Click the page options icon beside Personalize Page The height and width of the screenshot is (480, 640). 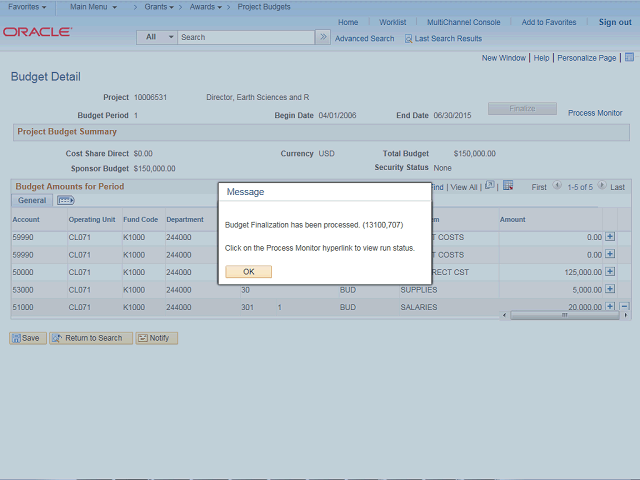[629, 57]
